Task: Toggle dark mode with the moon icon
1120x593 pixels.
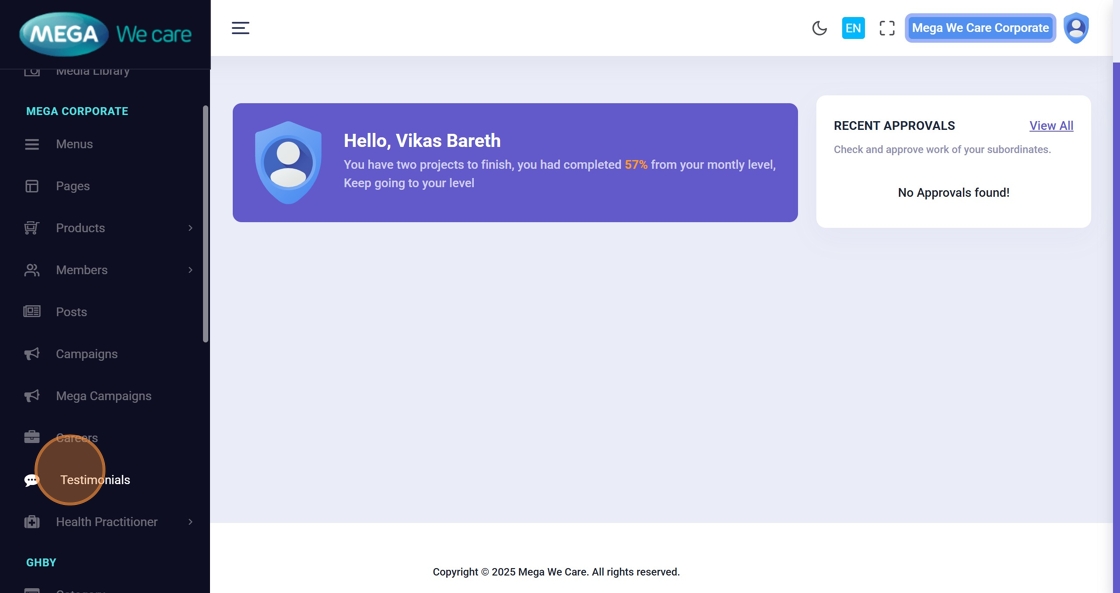Action: (x=819, y=28)
